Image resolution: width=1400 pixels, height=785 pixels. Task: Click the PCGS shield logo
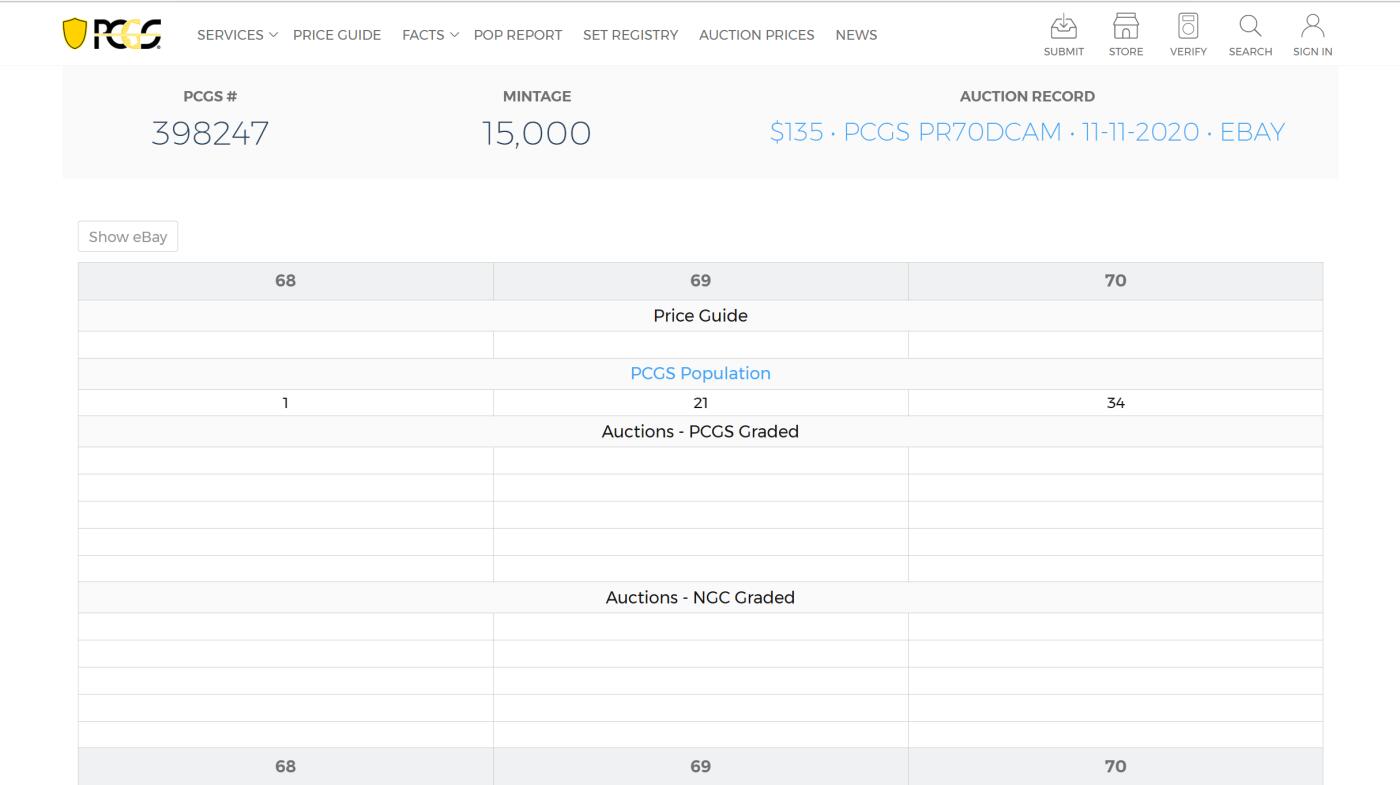coord(112,34)
